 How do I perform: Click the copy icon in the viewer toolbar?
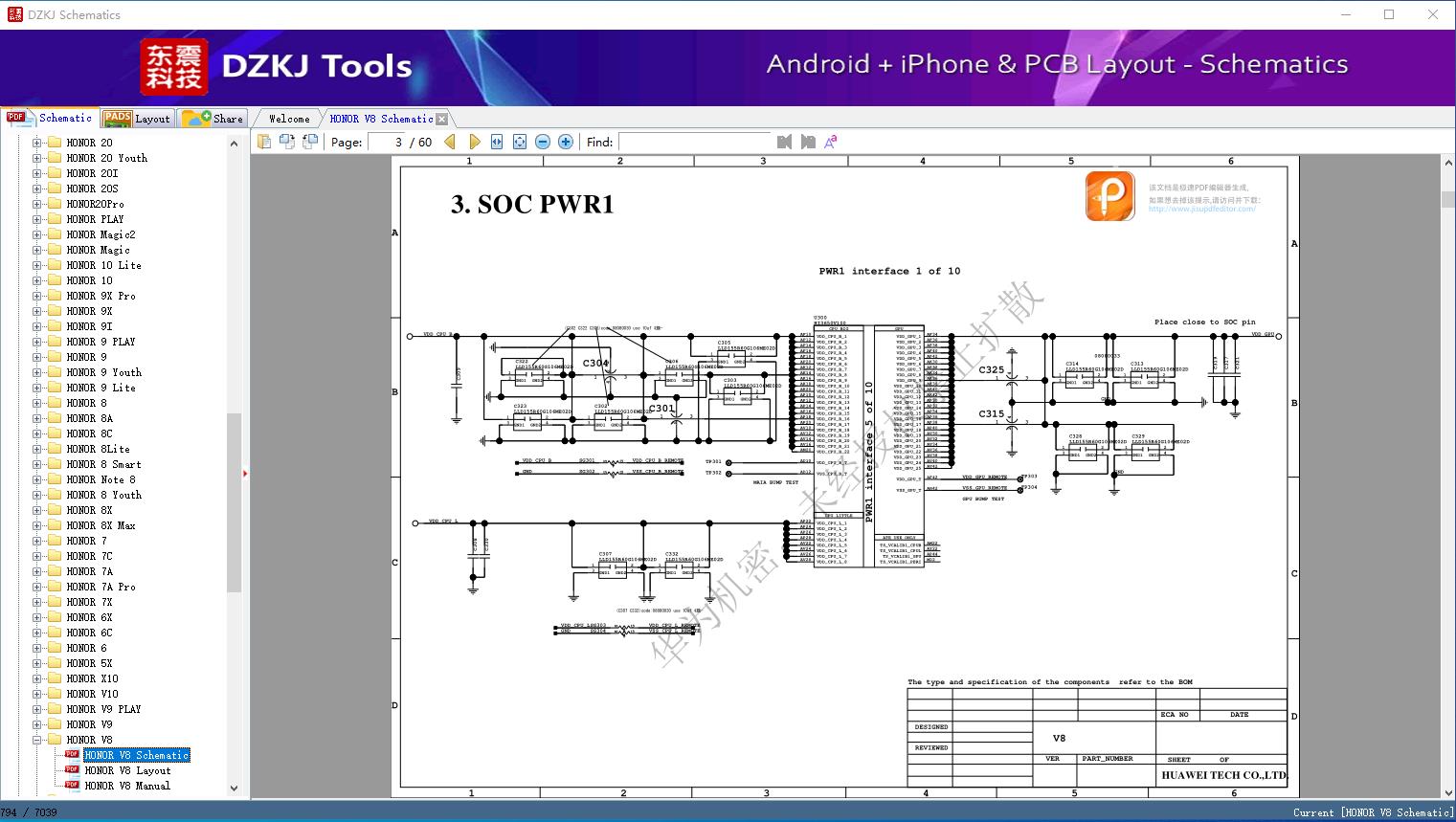coord(264,142)
